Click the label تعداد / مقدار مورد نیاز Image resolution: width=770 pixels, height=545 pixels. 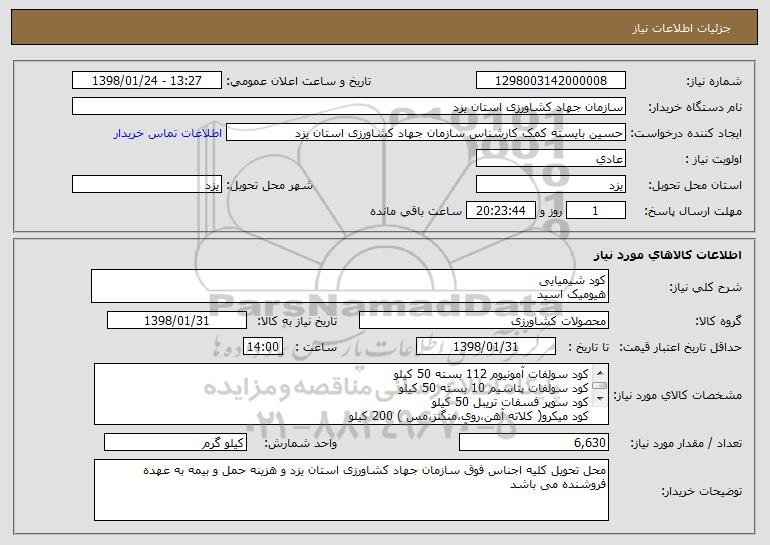686,443
